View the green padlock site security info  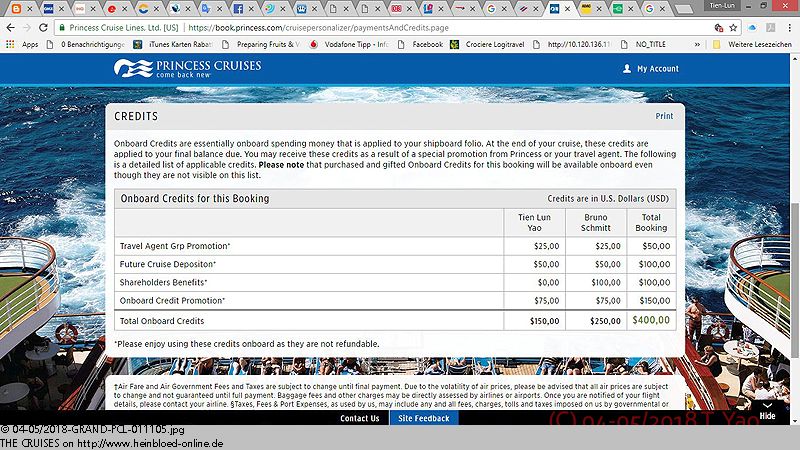click(62, 28)
